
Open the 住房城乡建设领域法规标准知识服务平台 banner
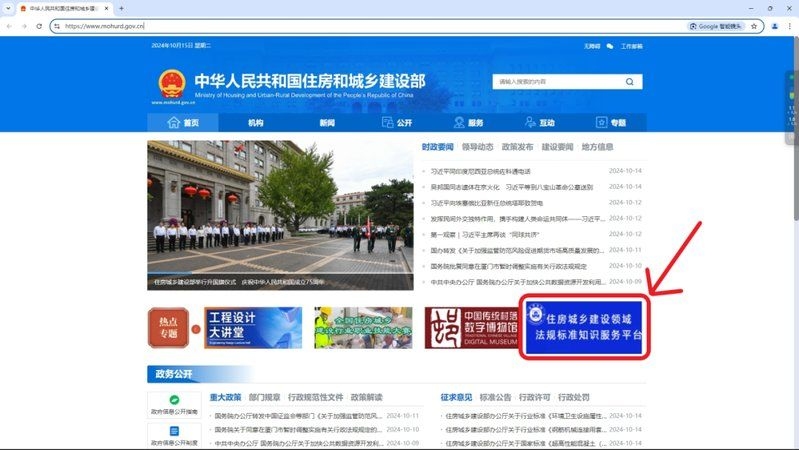(584, 327)
